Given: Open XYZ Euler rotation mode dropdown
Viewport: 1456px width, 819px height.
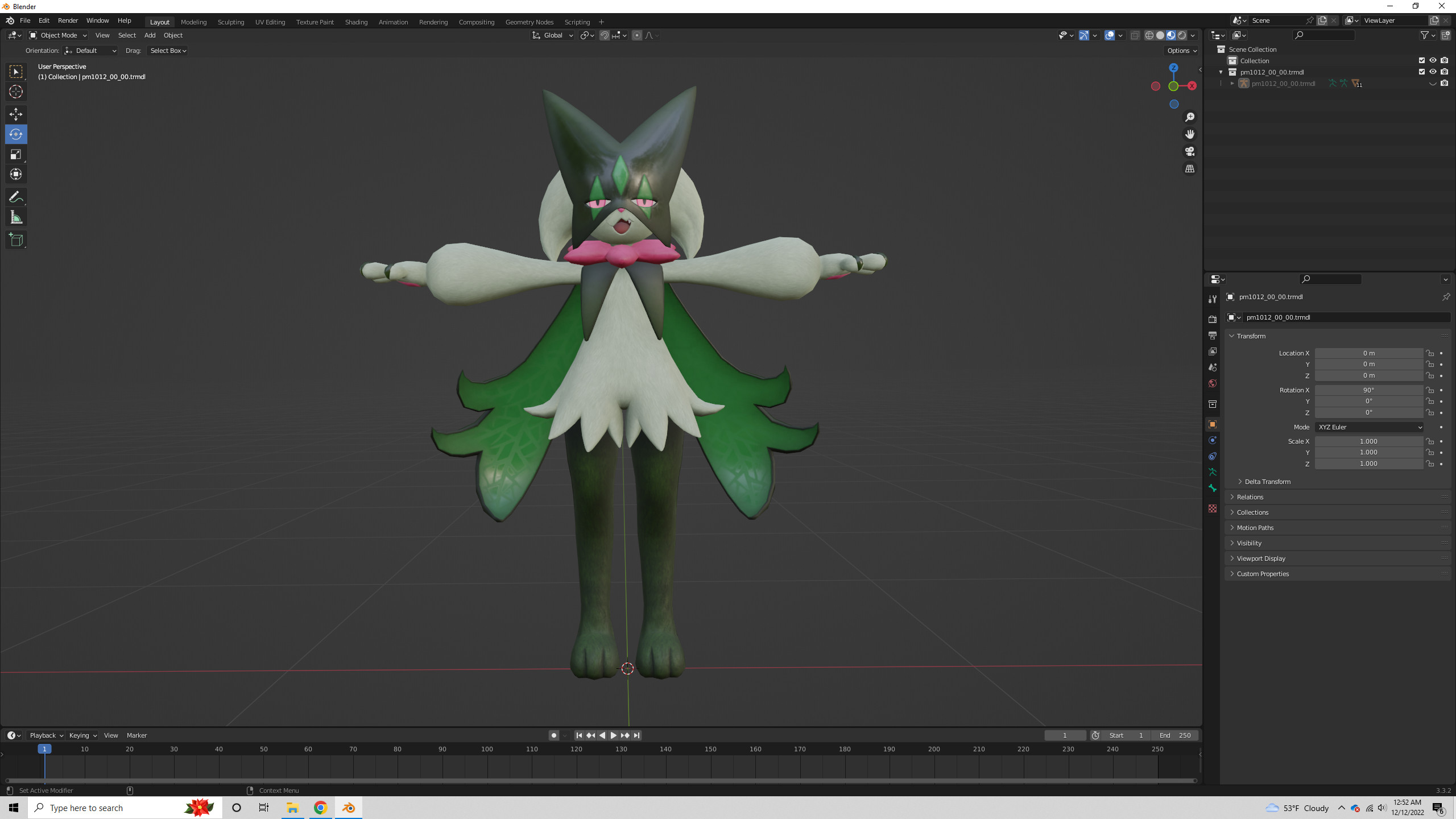Looking at the screenshot, I should pos(1369,427).
